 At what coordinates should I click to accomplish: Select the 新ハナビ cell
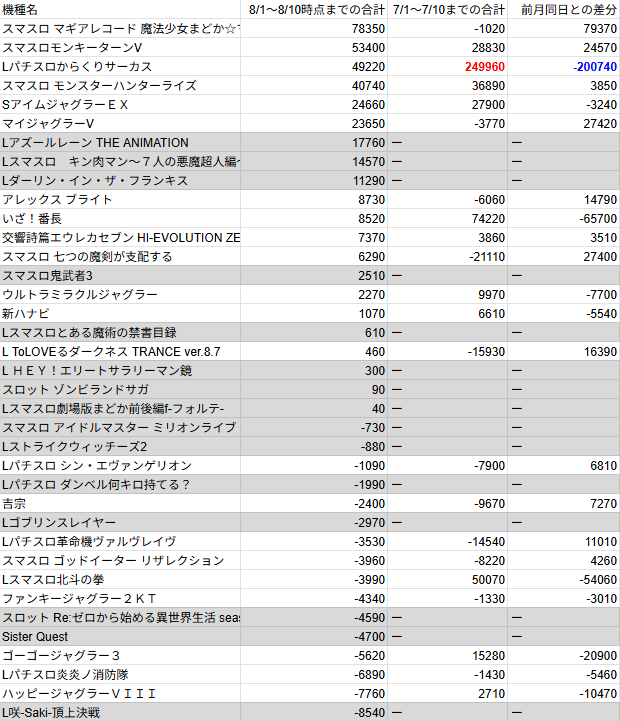(120, 314)
